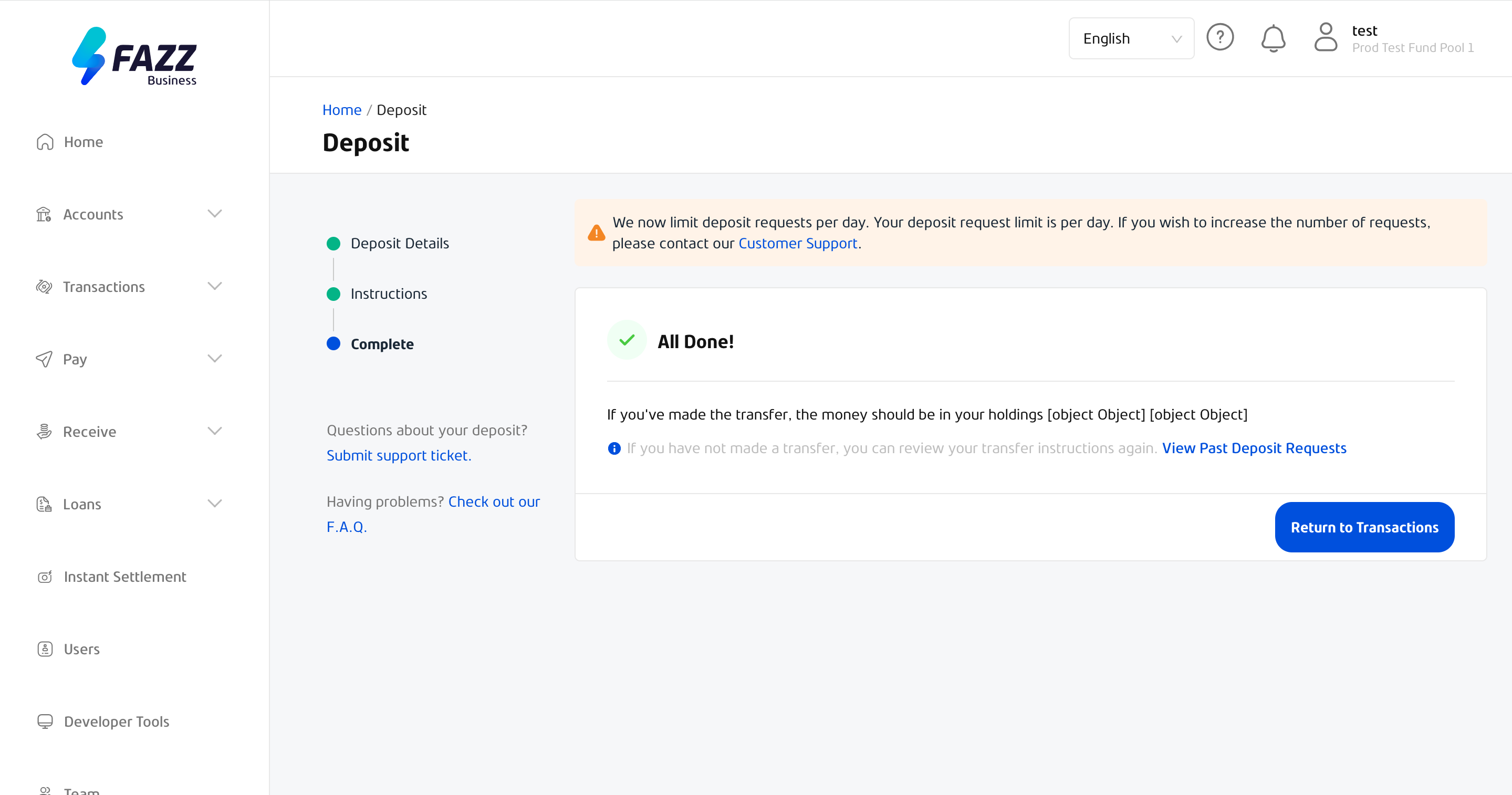Select Complete step
Screen dimensions: 1512x795
[x=370, y=344]
